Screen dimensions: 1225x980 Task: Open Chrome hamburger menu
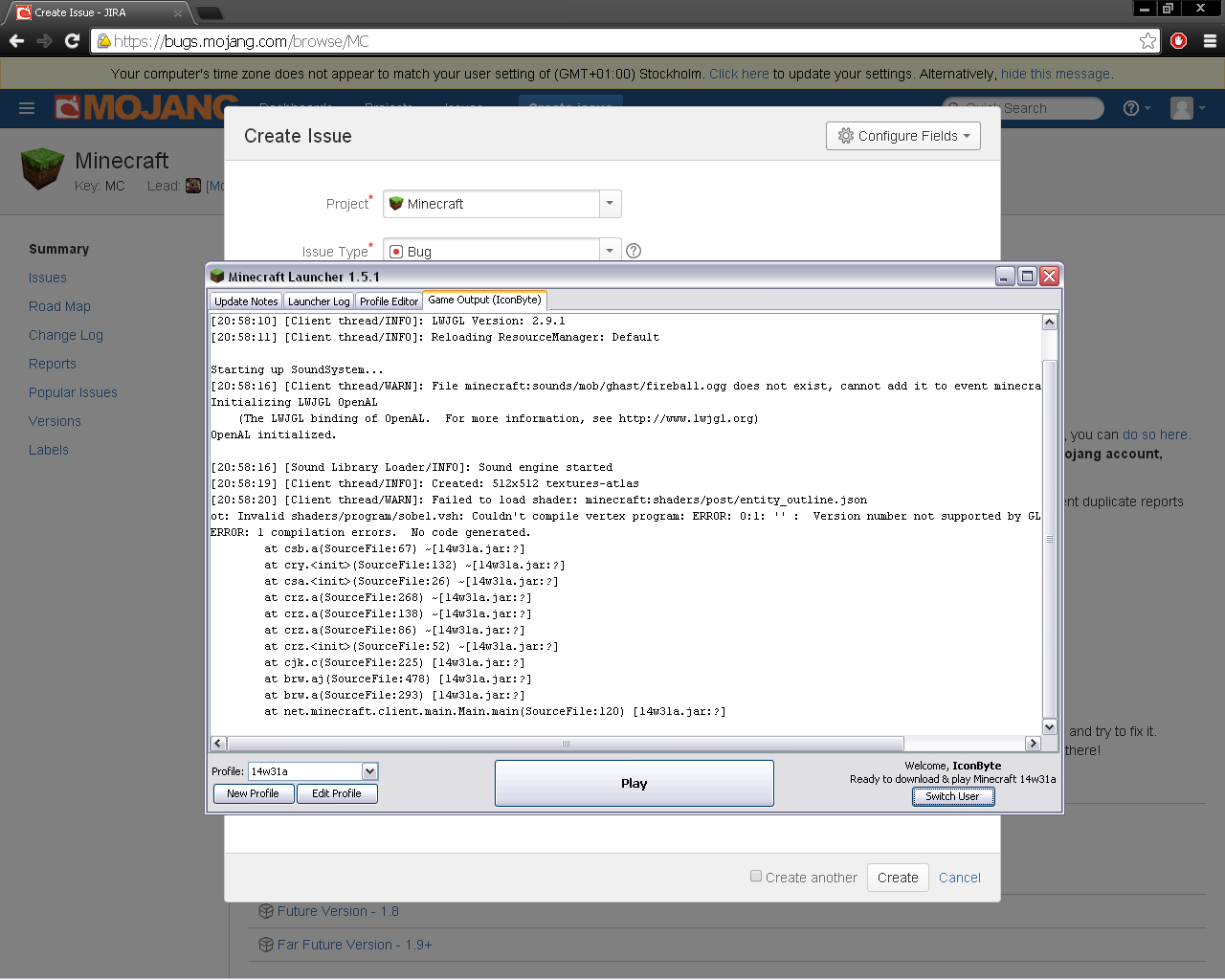pyautogui.click(x=1210, y=41)
